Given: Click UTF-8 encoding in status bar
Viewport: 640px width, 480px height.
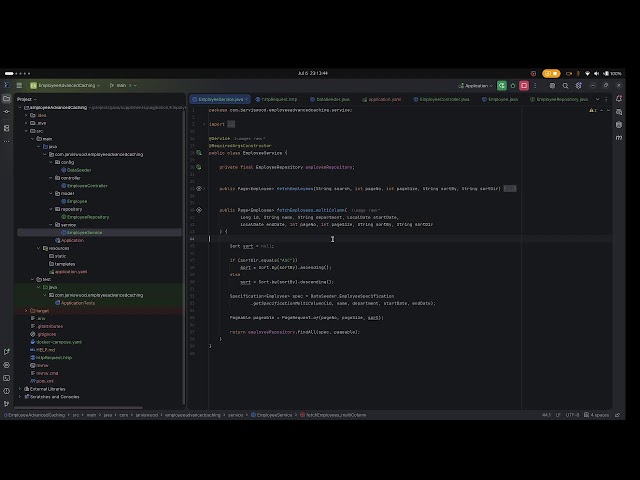Looking at the screenshot, I should coord(572,415).
